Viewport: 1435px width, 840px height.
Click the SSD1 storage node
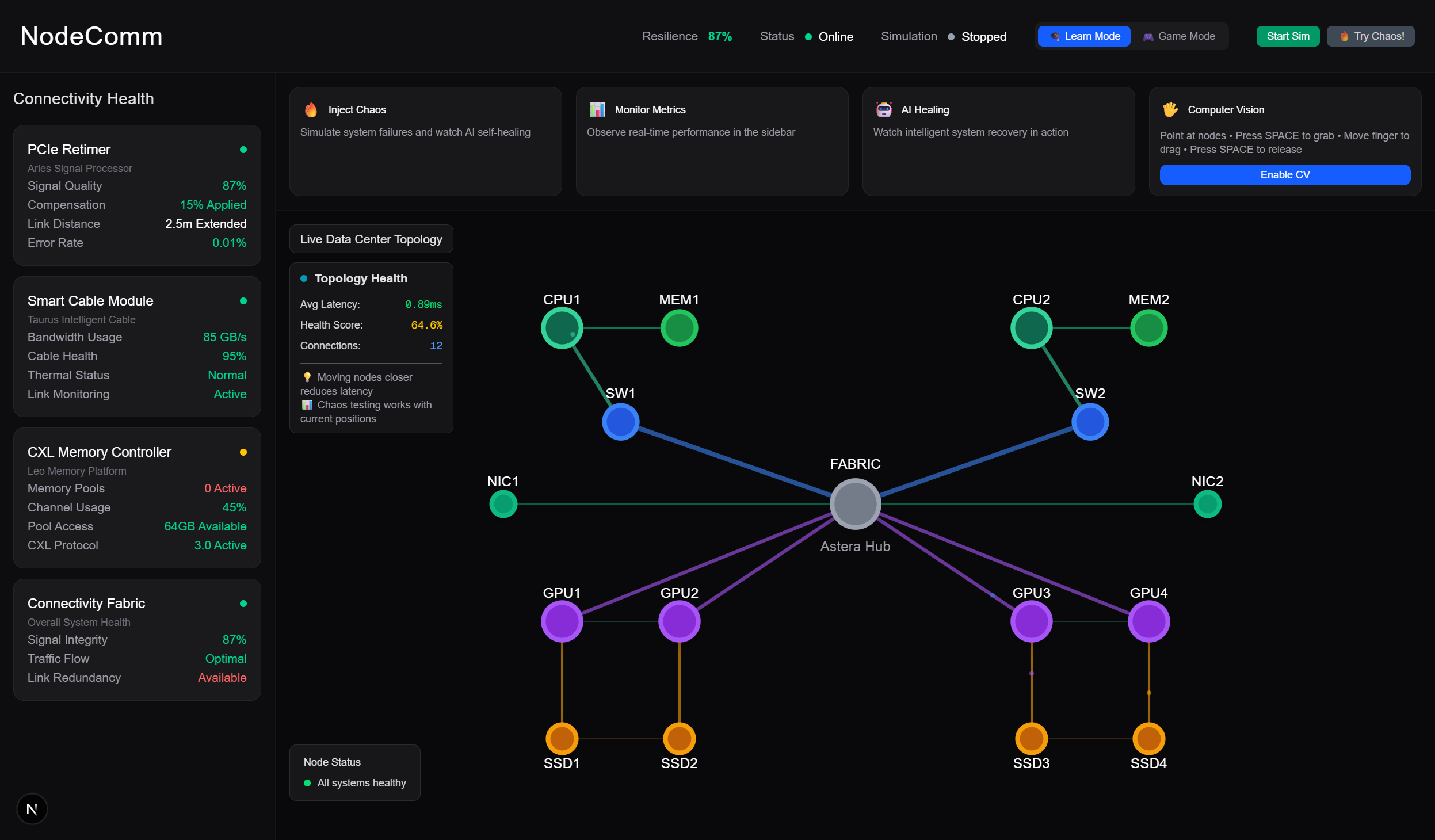click(x=562, y=738)
